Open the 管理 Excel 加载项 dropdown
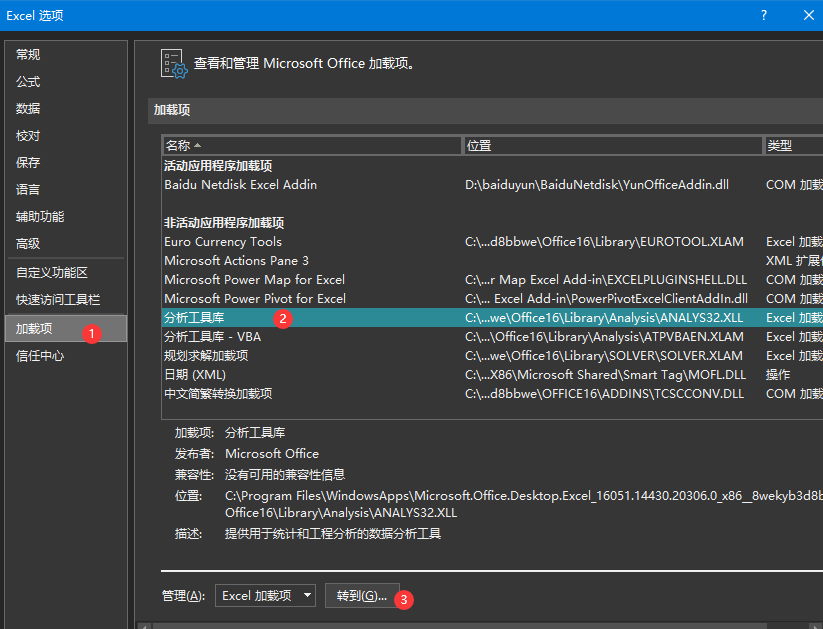The width and height of the screenshot is (823, 629). point(266,596)
